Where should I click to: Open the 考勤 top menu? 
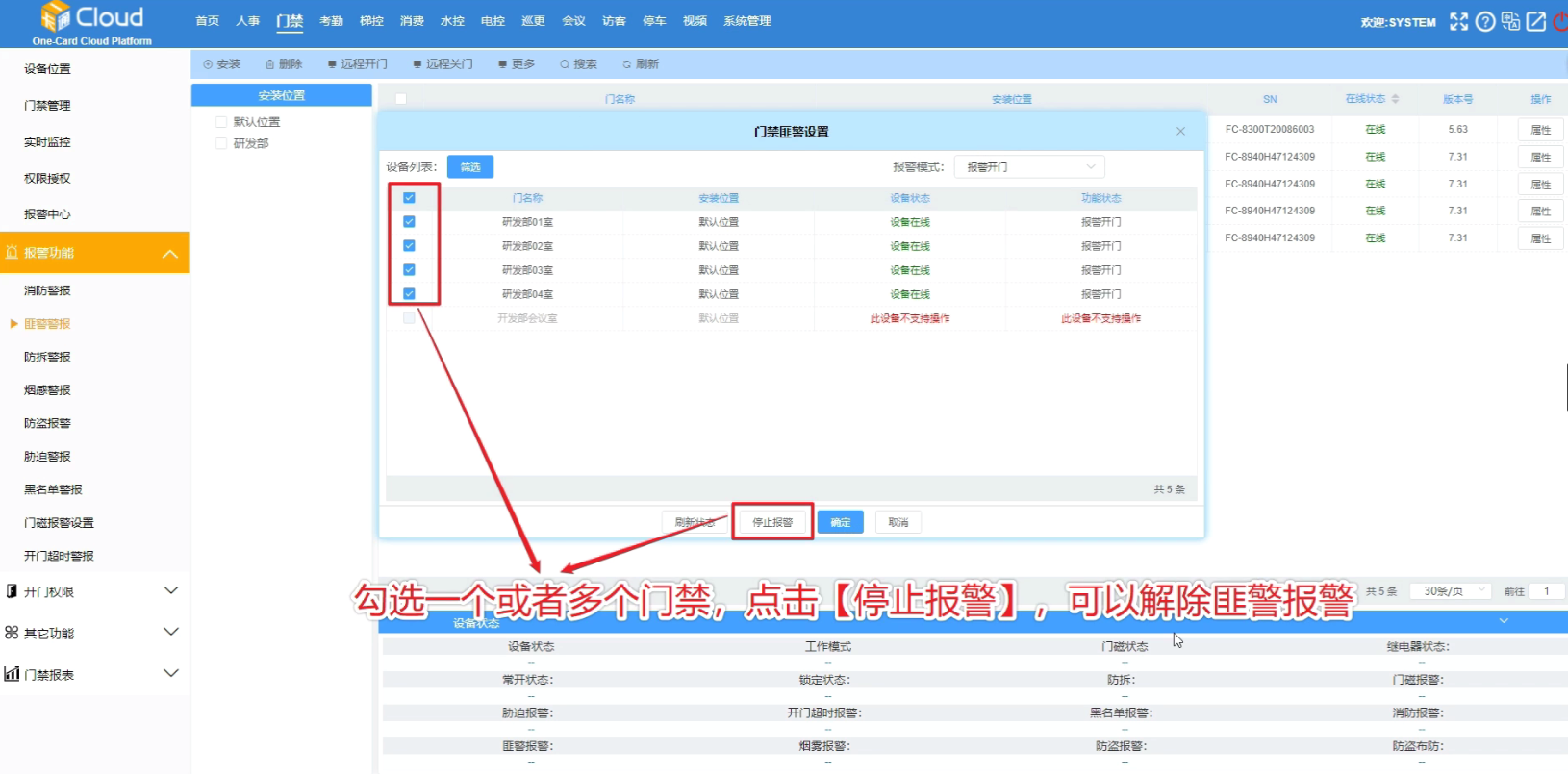[331, 21]
